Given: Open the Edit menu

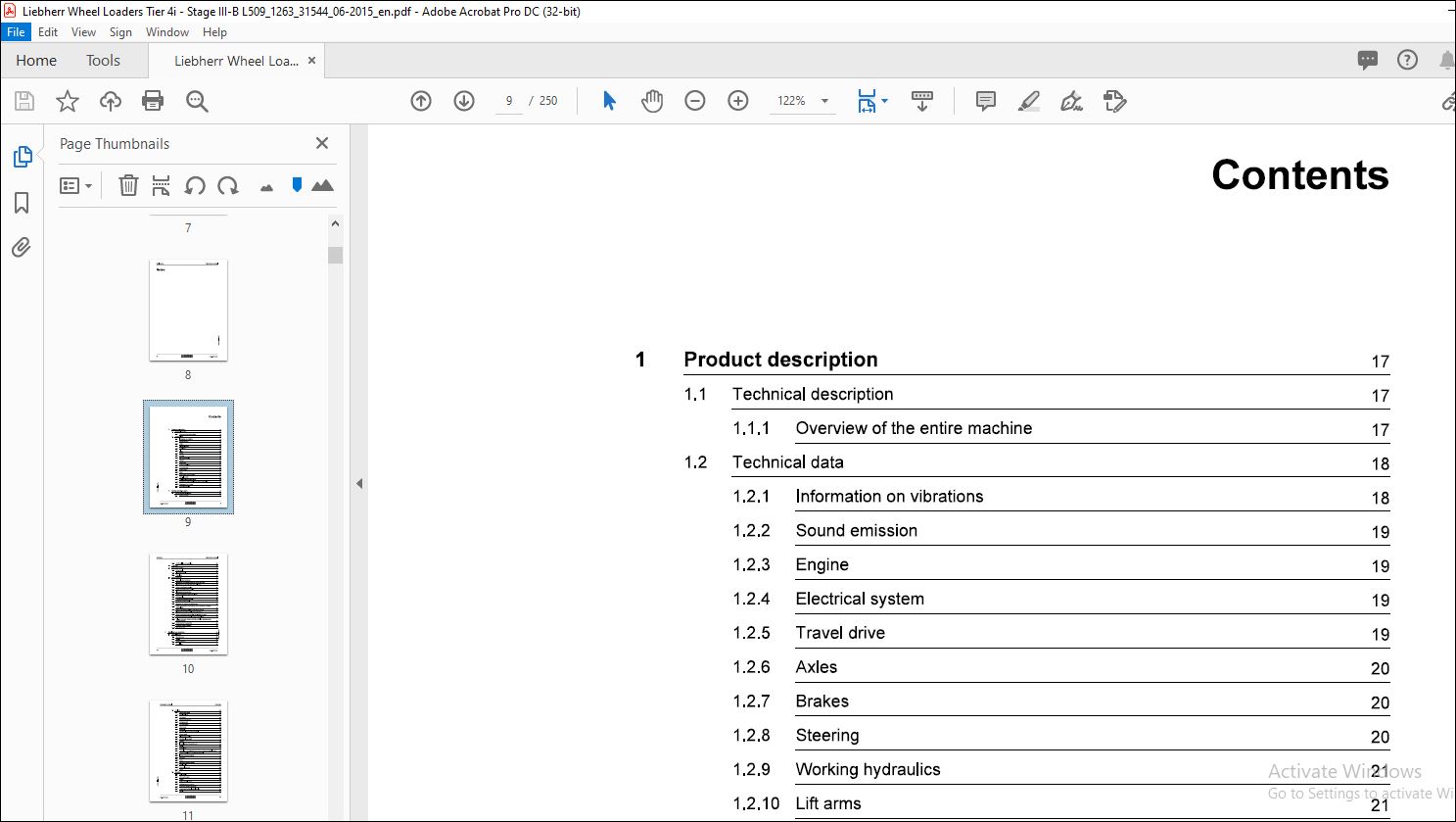Looking at the screenshot, I should click(48, 32).
